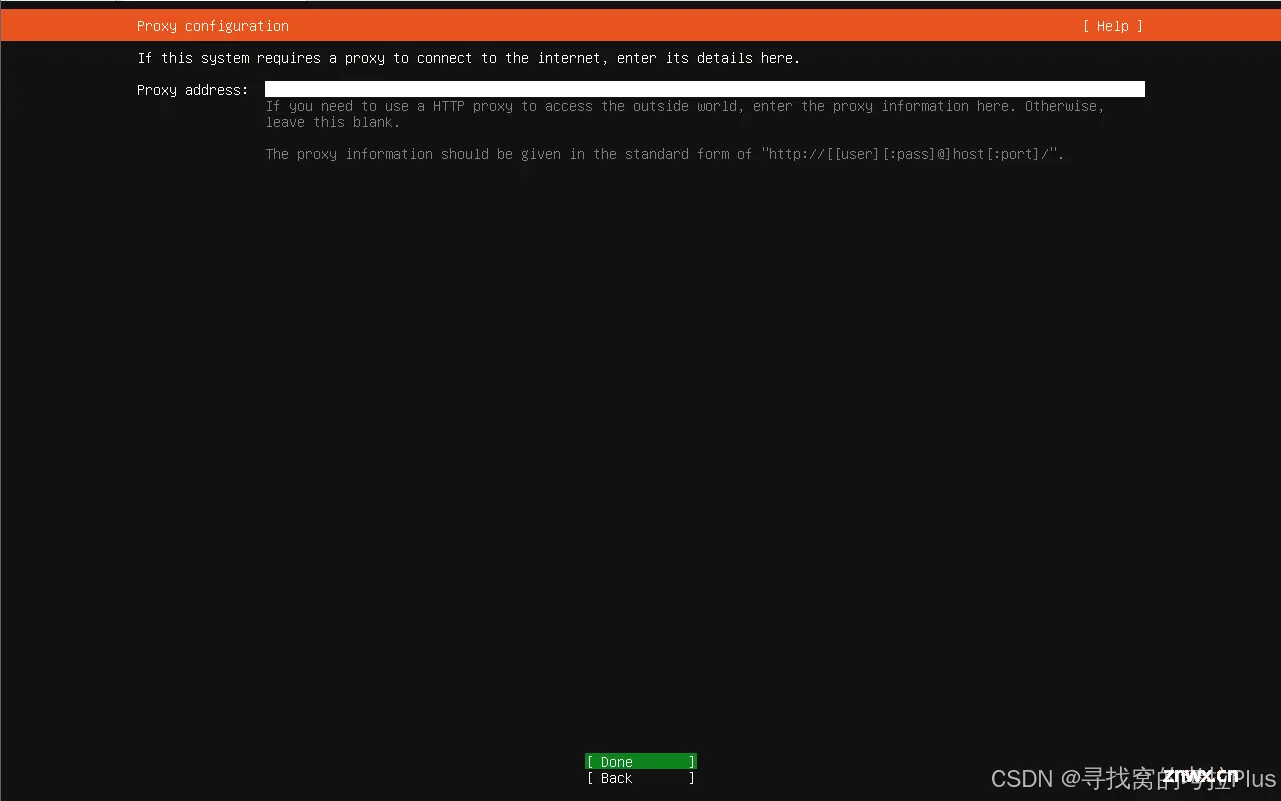This screenshot has width=1281, height=801.
Task: Confirm with the Done button
Action: [x=640, y=762]
